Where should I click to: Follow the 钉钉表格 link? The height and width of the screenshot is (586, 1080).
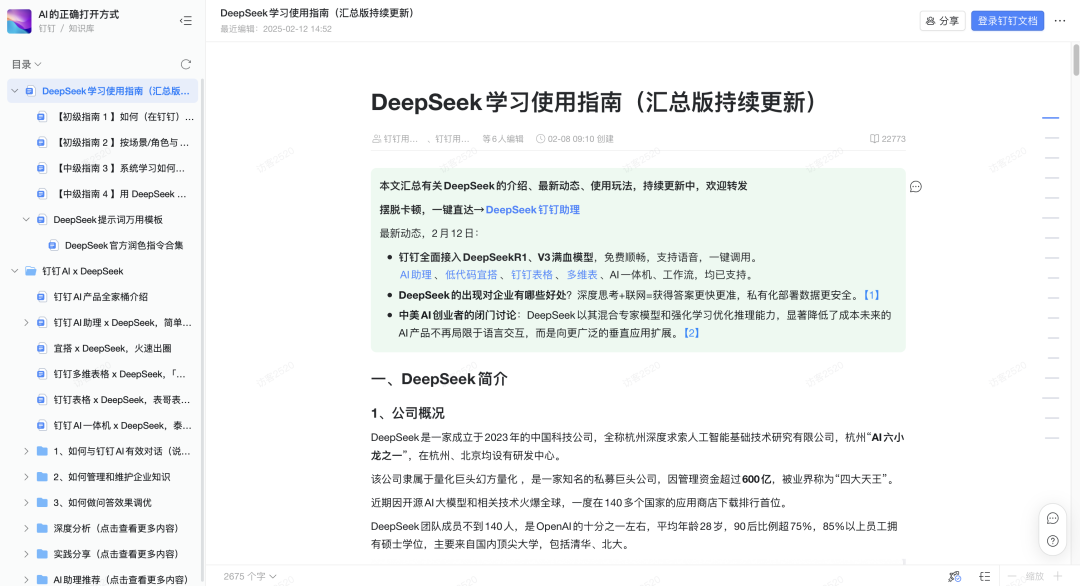[532, 275]
